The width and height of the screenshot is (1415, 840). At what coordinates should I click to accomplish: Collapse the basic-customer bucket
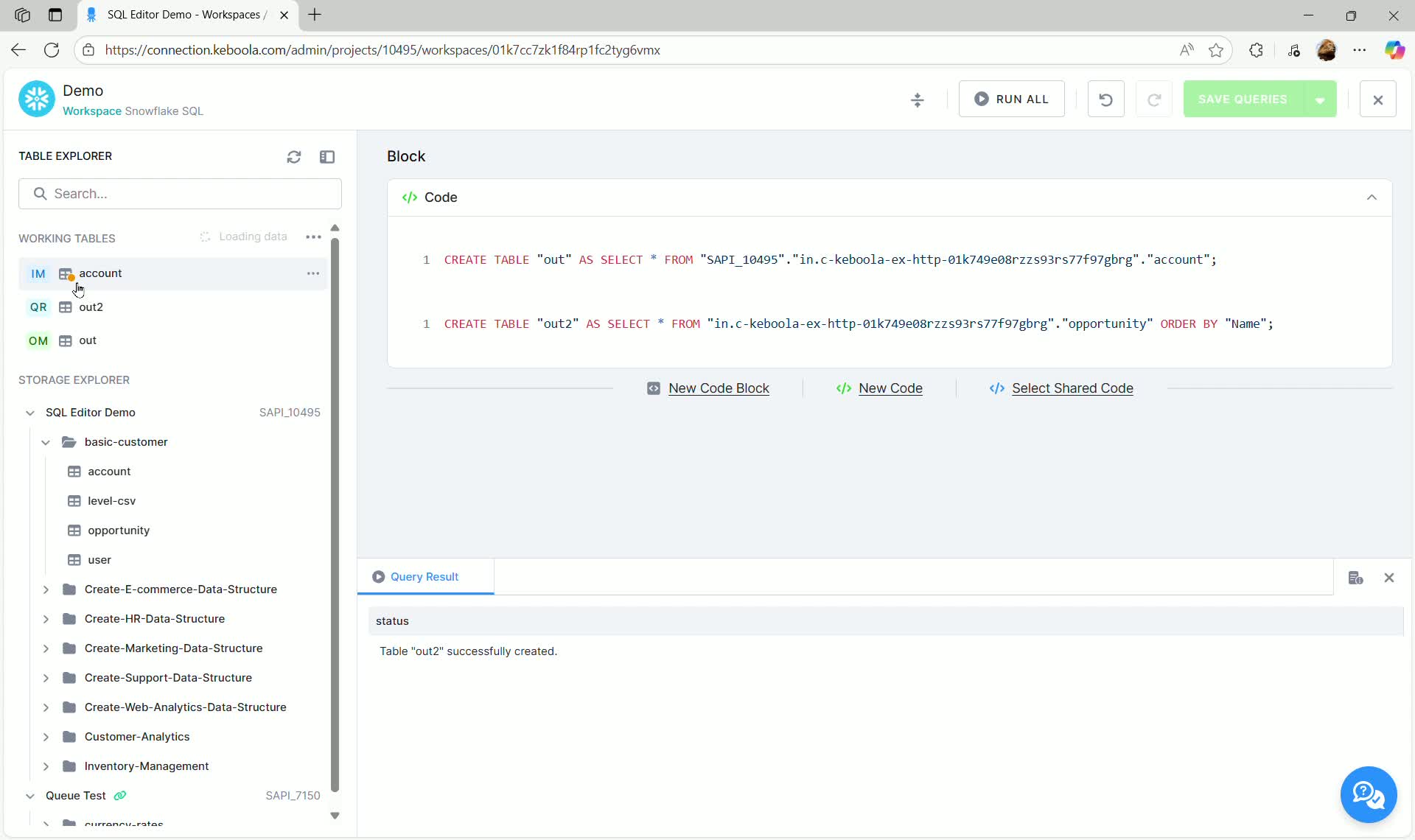tap(46, 442)
